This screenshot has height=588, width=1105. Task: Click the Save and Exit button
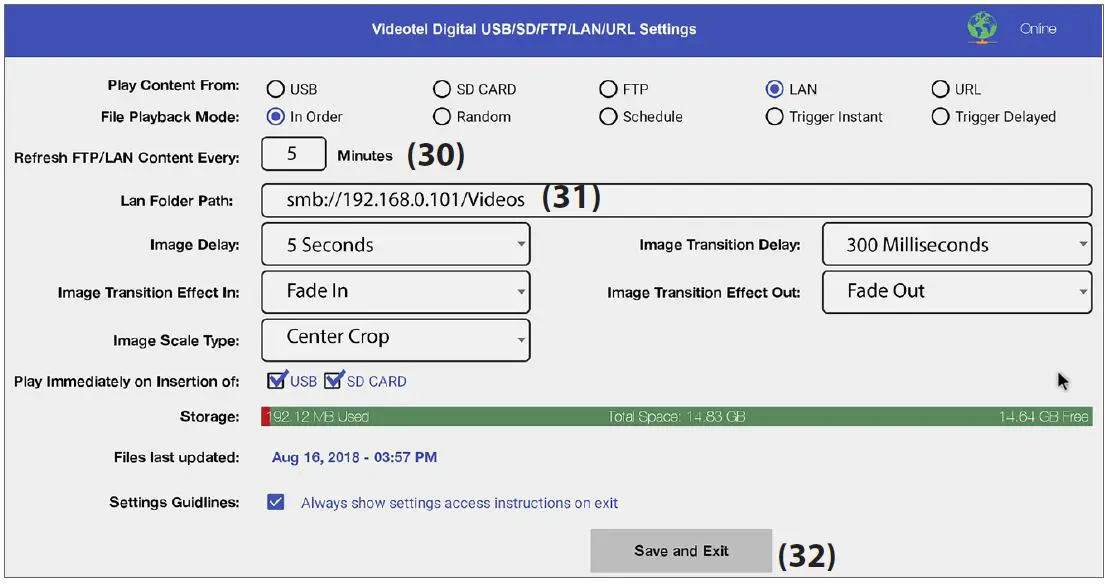coord(681,549)
